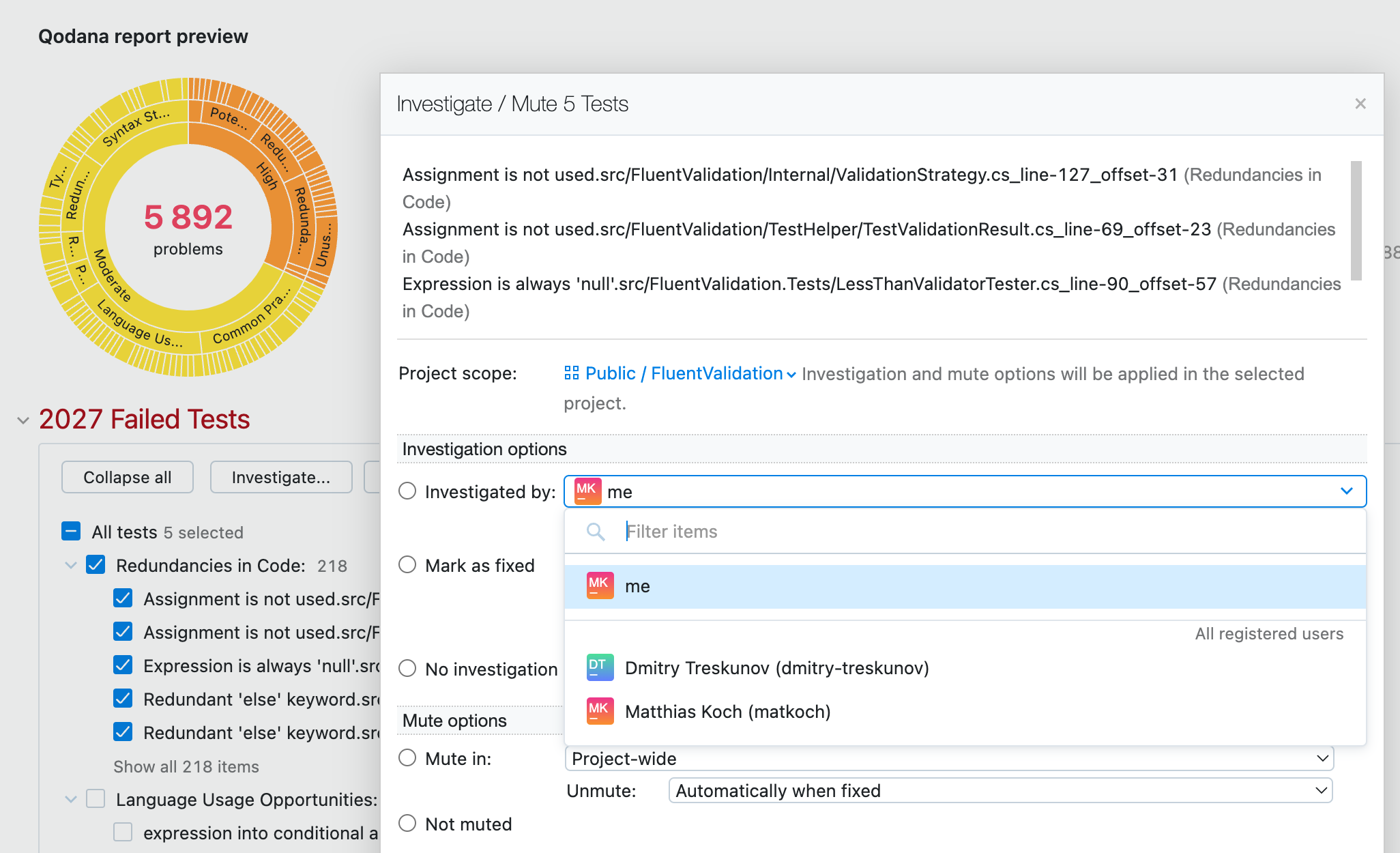
Task: Uncheck 'Expression is always null' test
Action: [x=123, y=665]
